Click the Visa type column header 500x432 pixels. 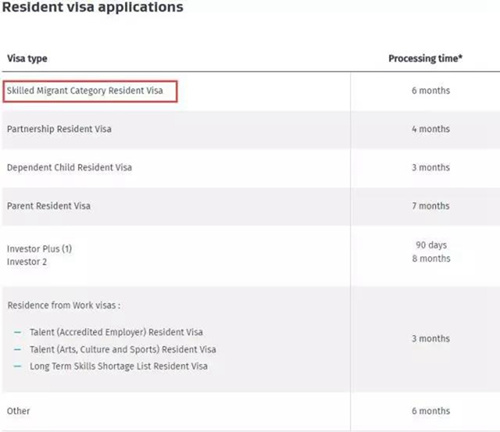click(x=27, y=59)
